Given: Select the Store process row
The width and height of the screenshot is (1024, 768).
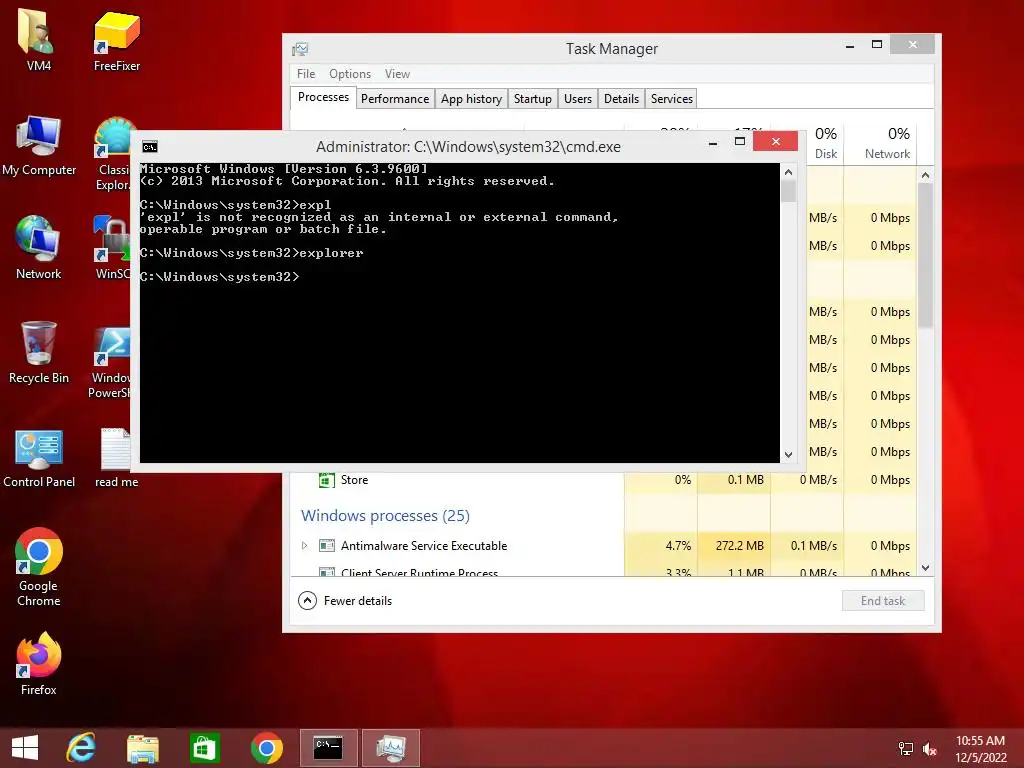Looking at the screenshot, I should pyautogui.click(x=603, y=480).
